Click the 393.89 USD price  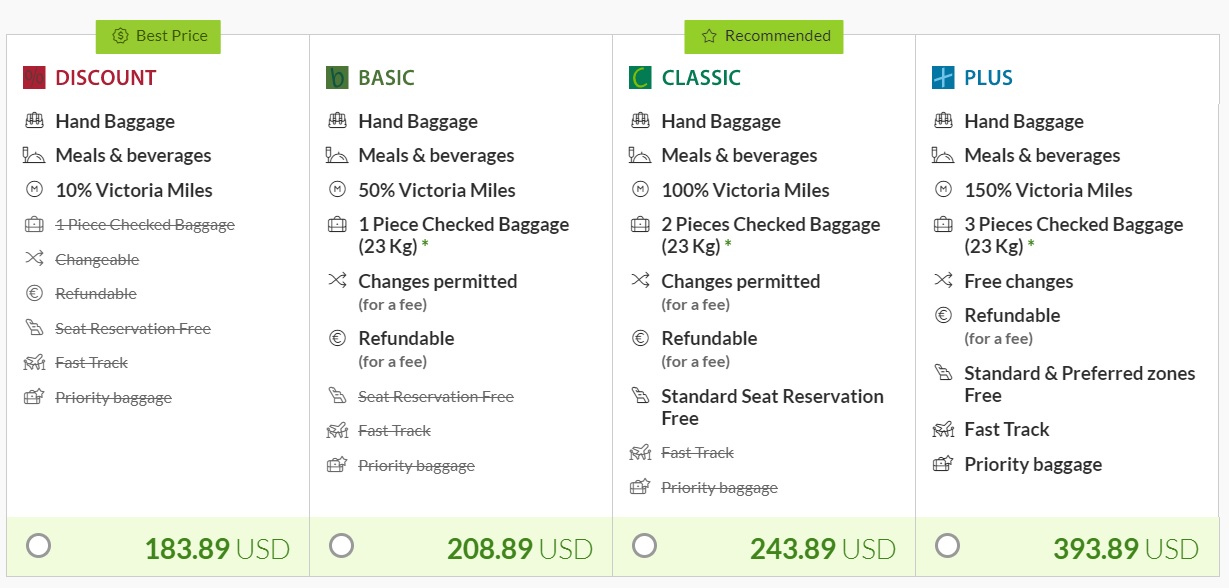coord(1125,549)
